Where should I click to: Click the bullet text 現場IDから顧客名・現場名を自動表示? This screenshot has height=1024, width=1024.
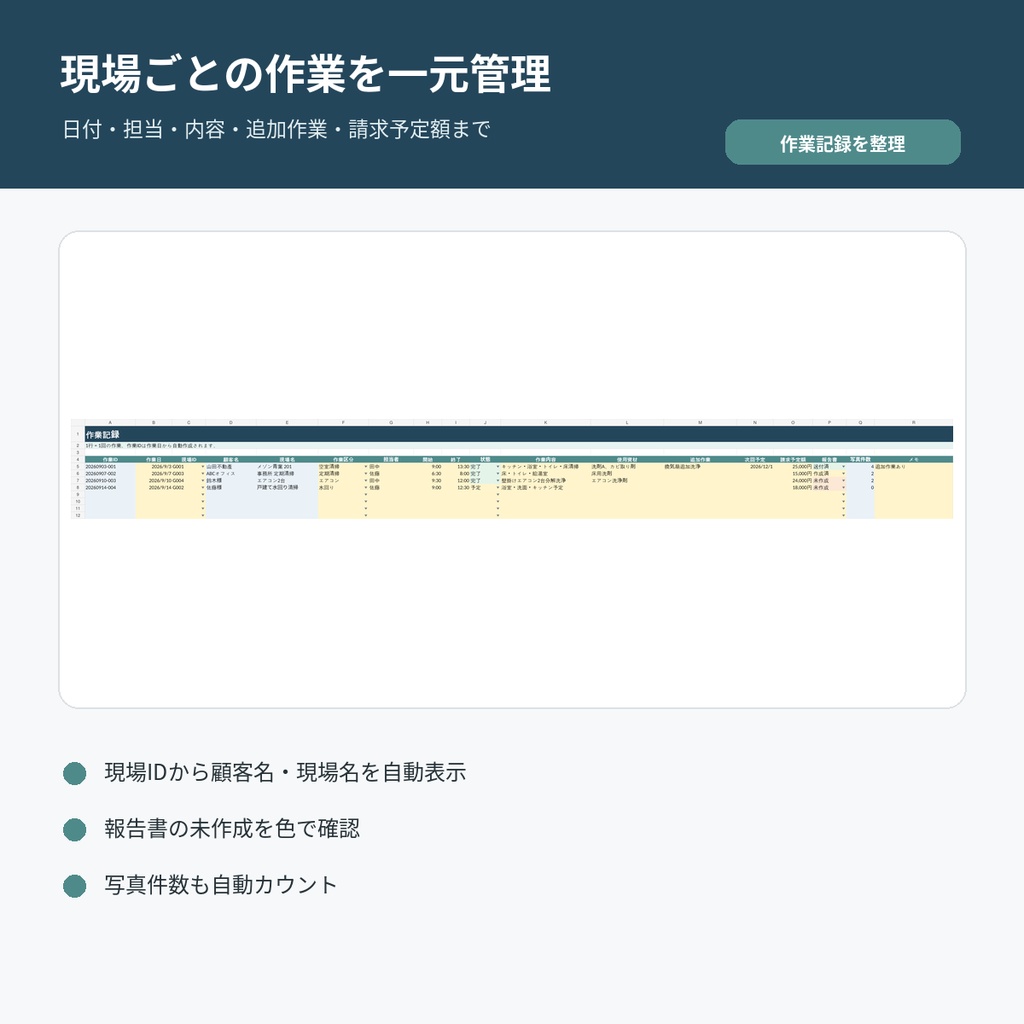(x=285, y=773)
